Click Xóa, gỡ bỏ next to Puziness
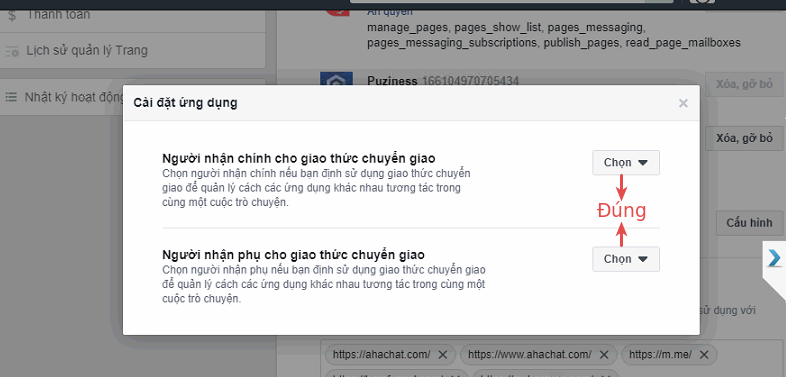Viewport: 786px width, 377px height. click(x=744, y=84)
